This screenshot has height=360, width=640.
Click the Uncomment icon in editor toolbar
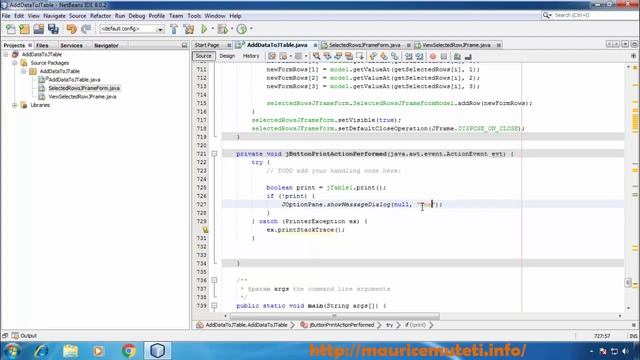pyautogui.click(x=468, y=56)
